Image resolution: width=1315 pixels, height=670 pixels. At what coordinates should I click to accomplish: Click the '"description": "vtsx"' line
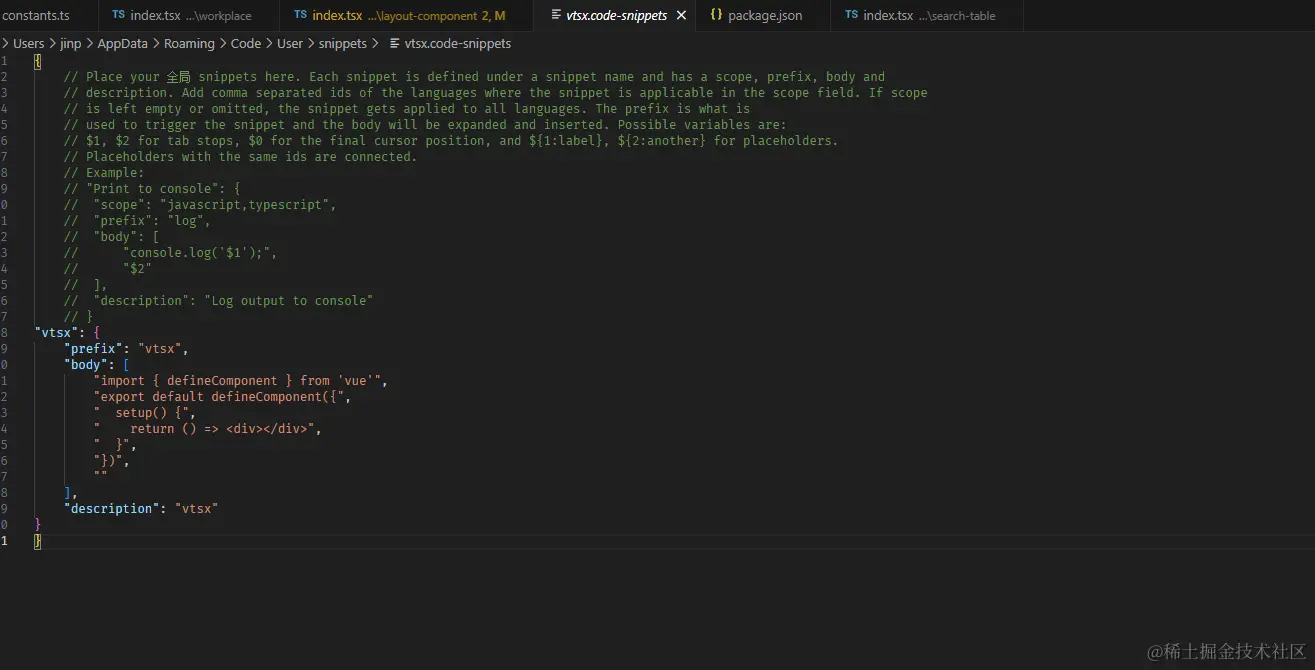tap(141, 509)
